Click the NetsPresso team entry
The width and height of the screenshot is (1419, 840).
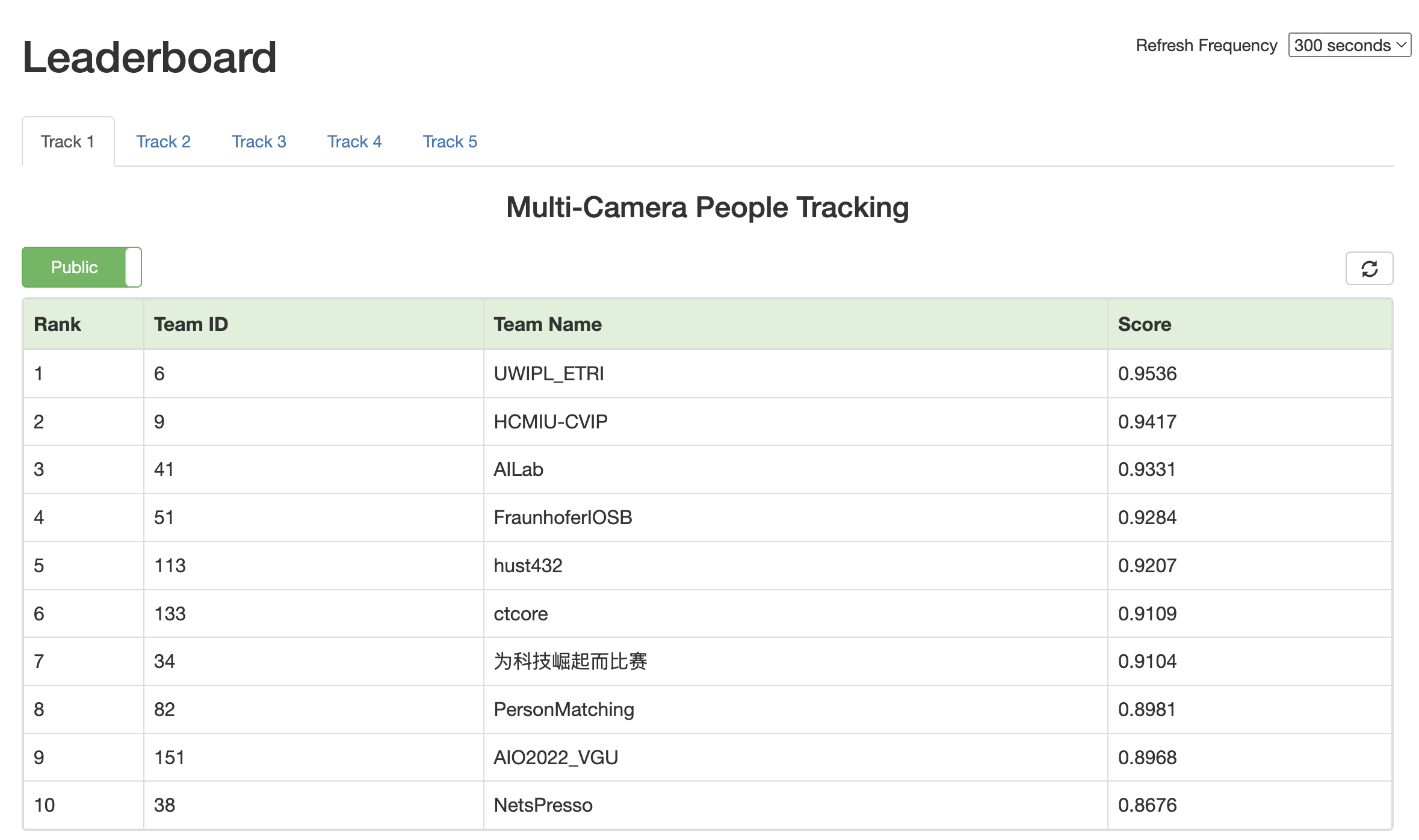(x=542, y=805)
